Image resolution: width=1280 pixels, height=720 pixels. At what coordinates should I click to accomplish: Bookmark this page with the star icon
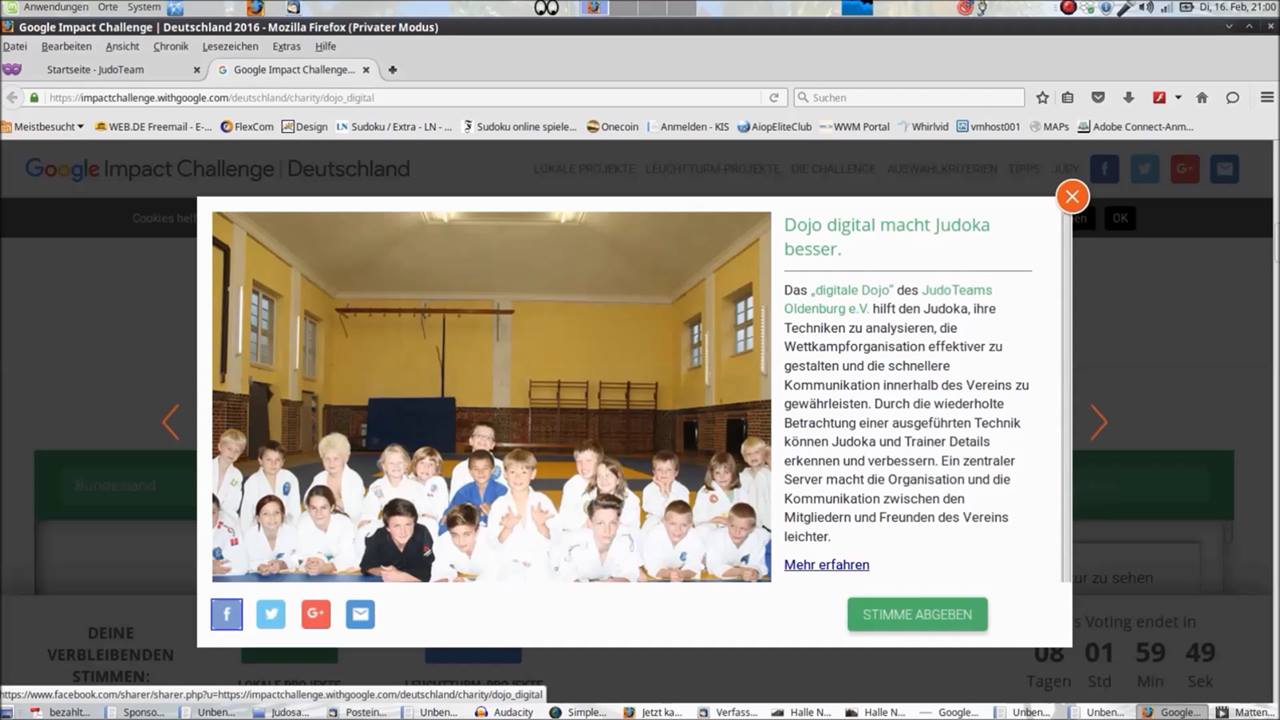click(1043, 98)
